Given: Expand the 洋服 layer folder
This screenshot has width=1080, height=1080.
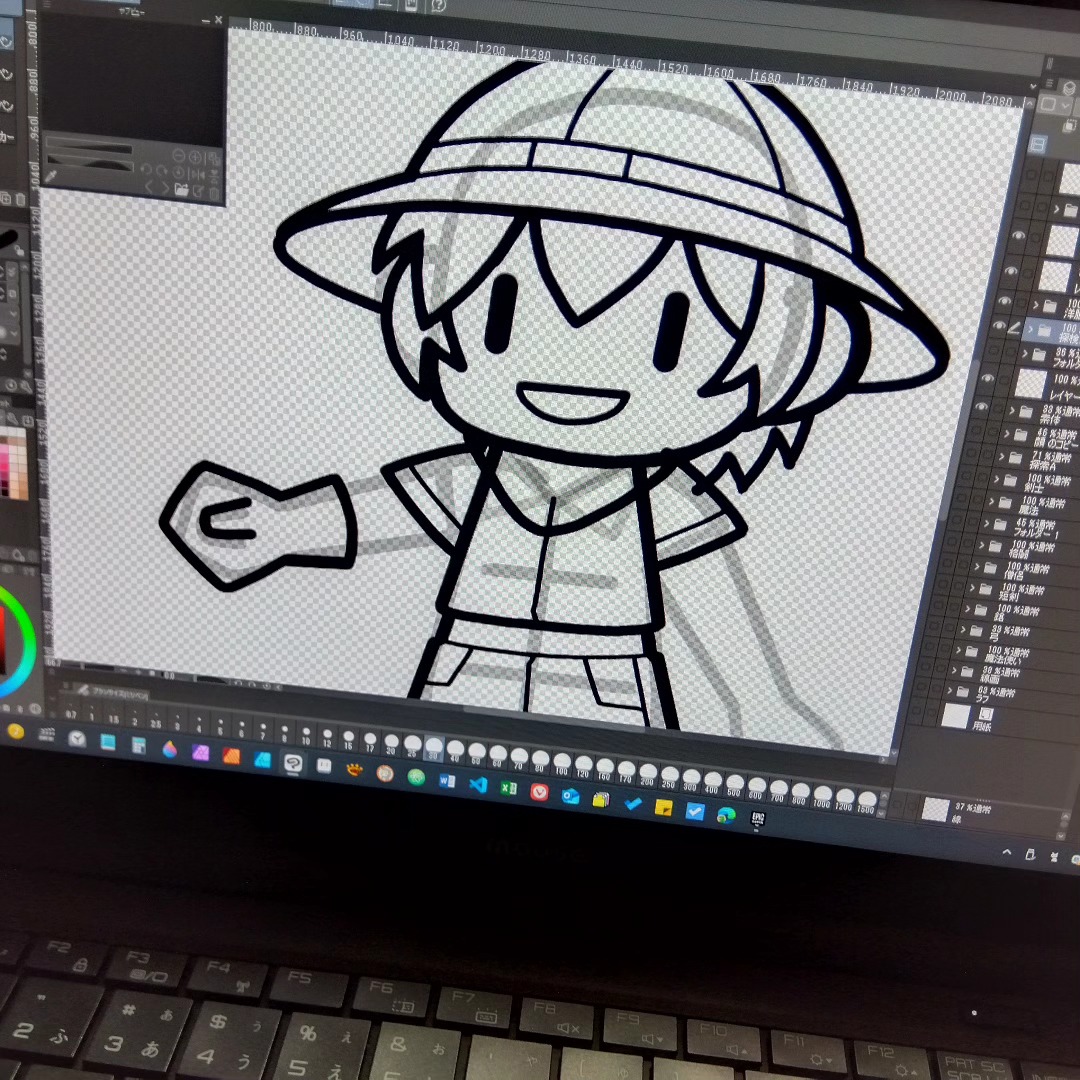Looking at the screenshot, I should click(1036, 304).
